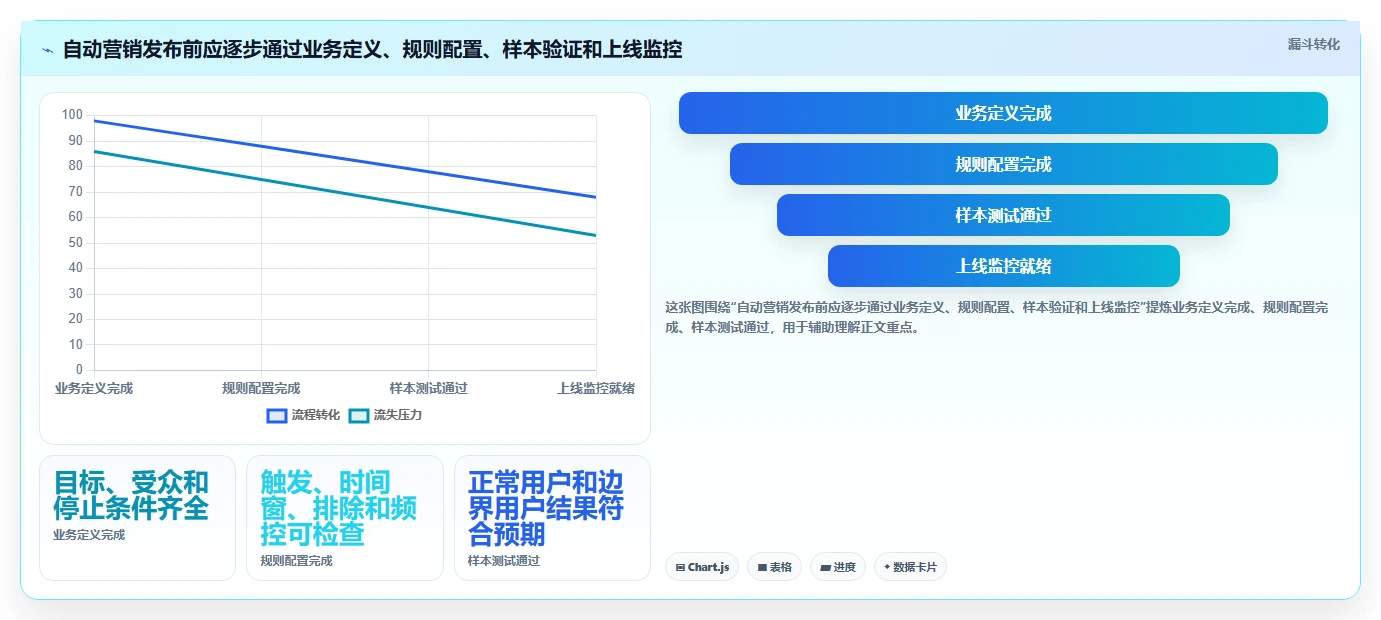
Task: Select the 样本测试通过 funnel bar
Action: (x=1003, y=215)
